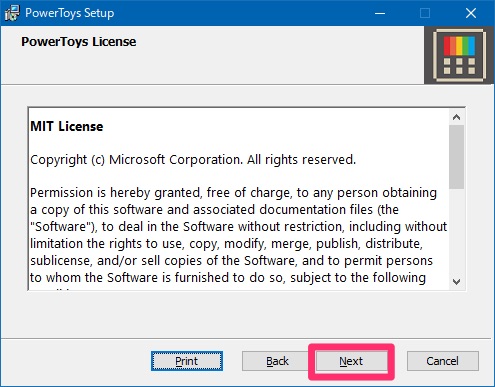Open the installer icon menu in title bar
Image resolution: width=495 pixels, height=387 pixels.
[12, 13]
